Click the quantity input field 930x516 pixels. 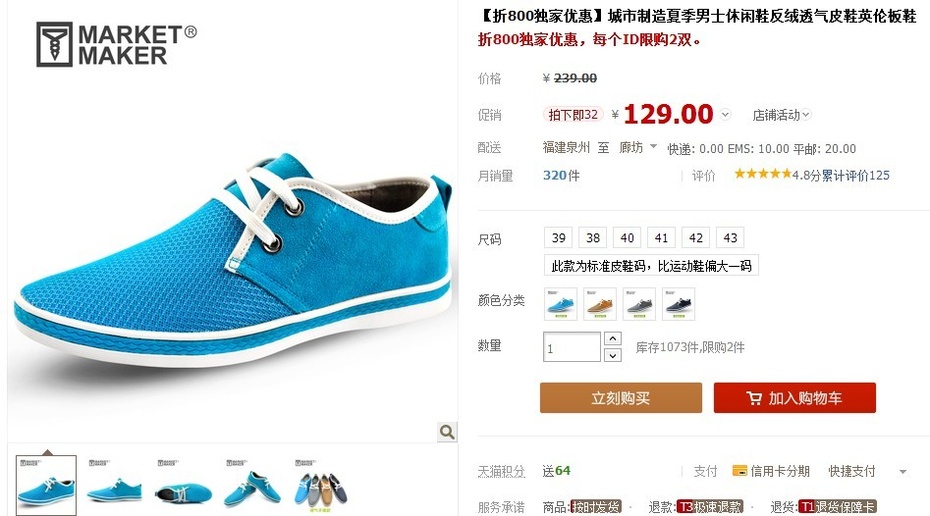(x=572, y=347)
